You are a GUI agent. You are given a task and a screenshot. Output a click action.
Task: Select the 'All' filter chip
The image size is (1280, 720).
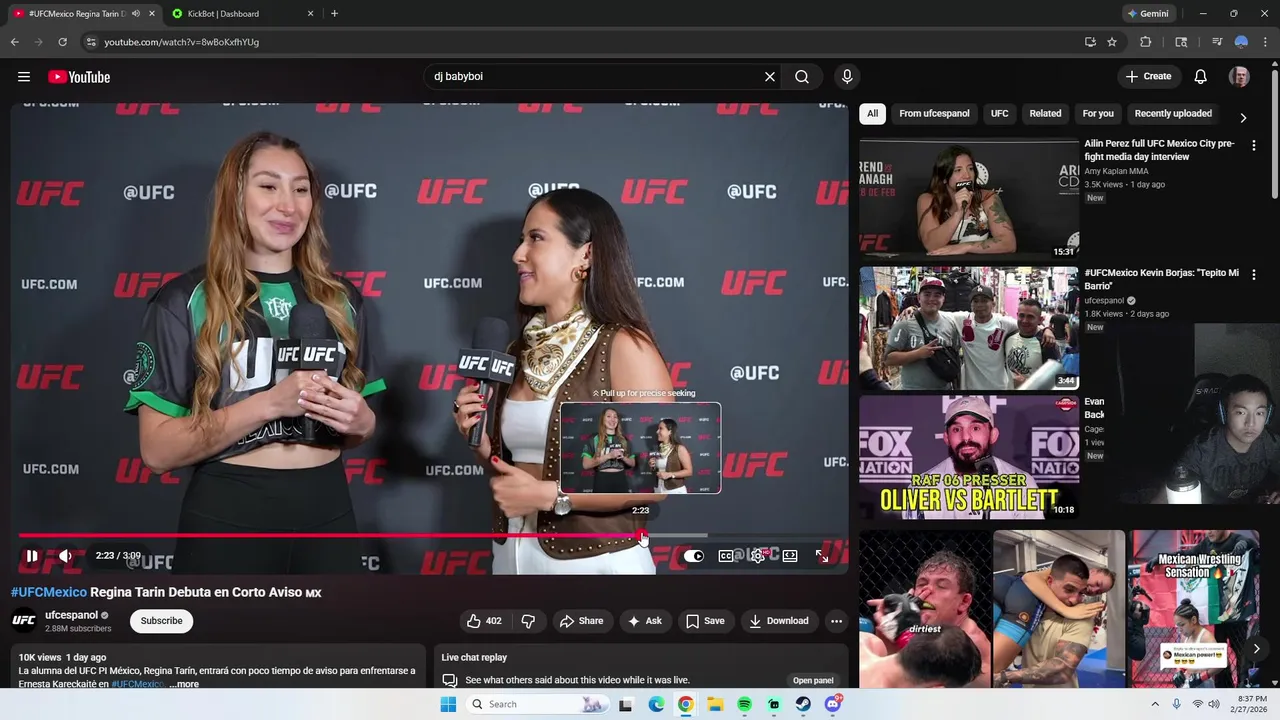[x=872, y=114]
